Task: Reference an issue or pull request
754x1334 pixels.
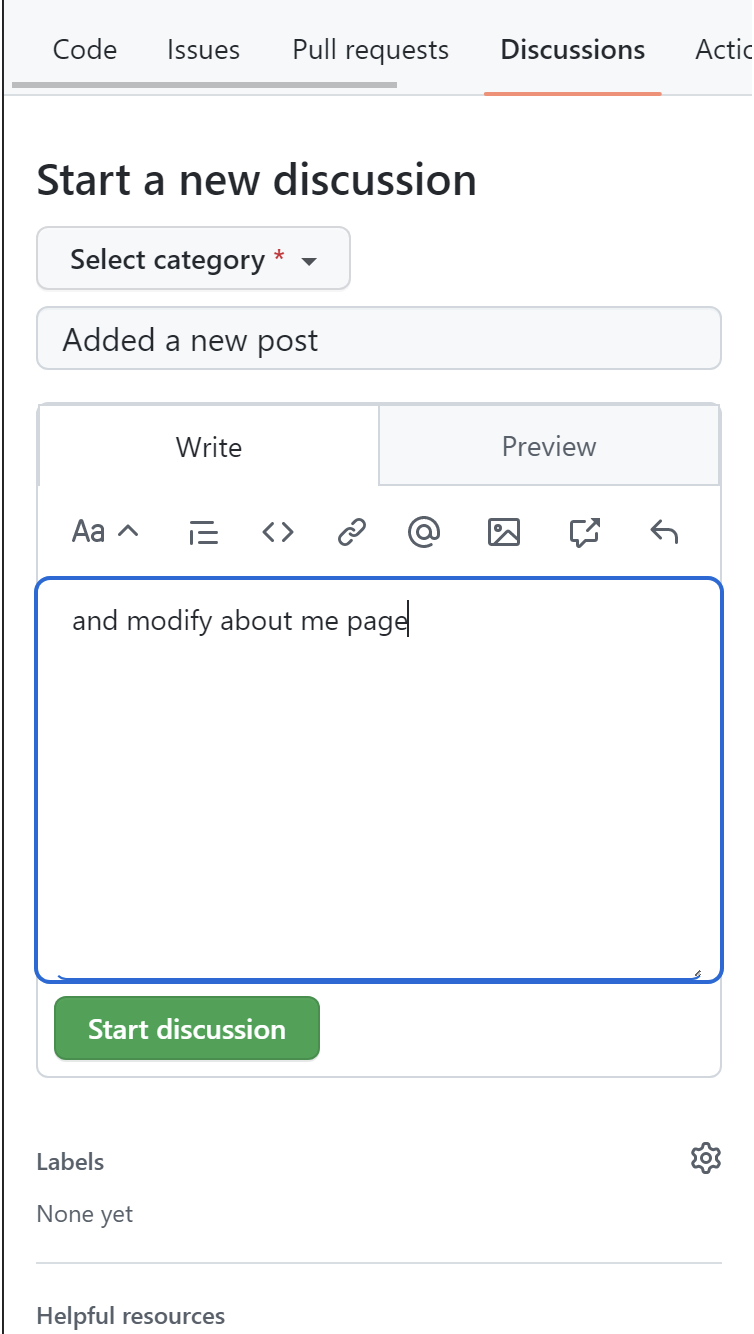Action: [x=583, y=531]
